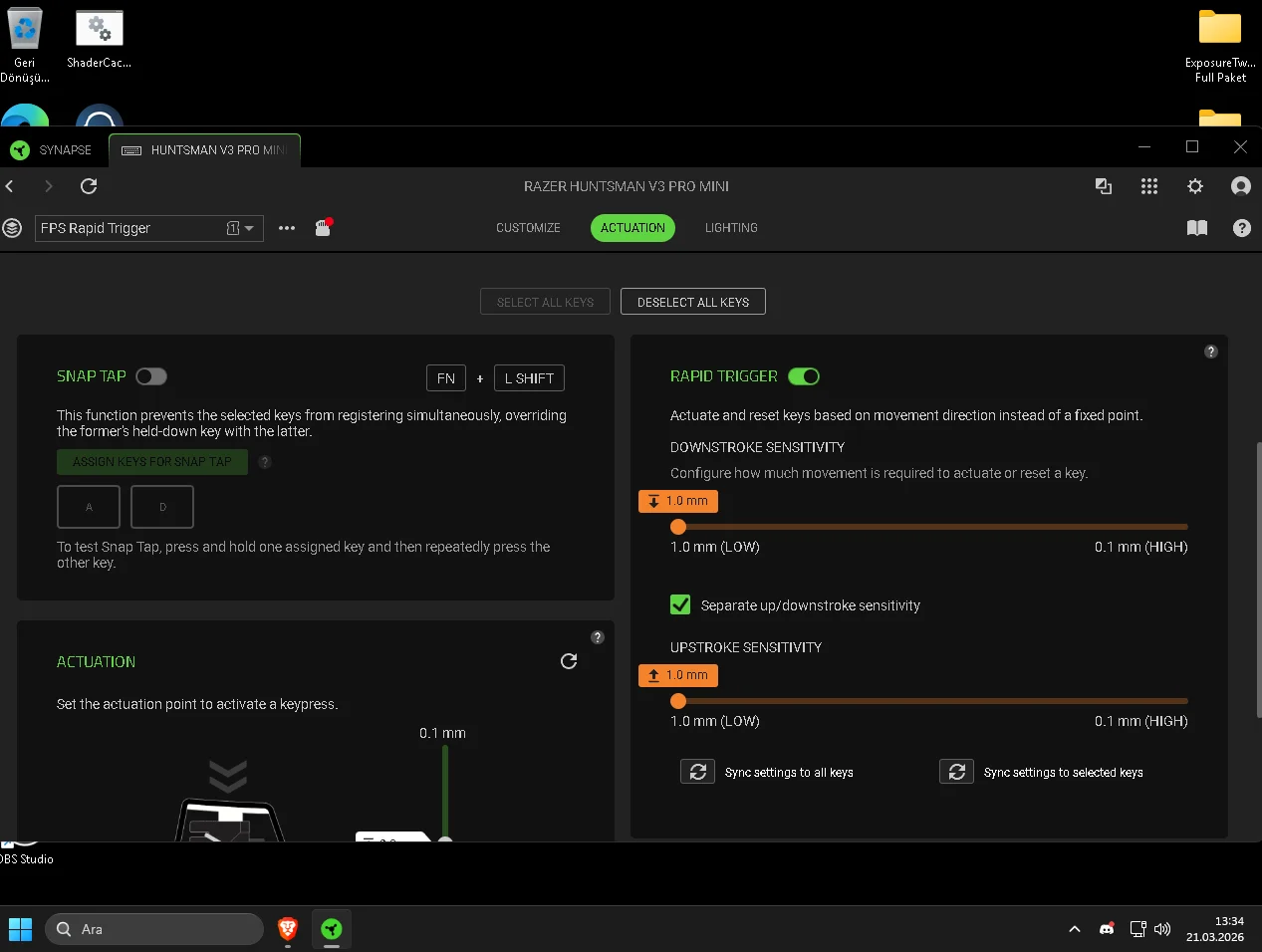This screenshot has width=1262, height=952.
Task: Click the upstroke sensitivity slider handle
Action: tap(678, 701)
